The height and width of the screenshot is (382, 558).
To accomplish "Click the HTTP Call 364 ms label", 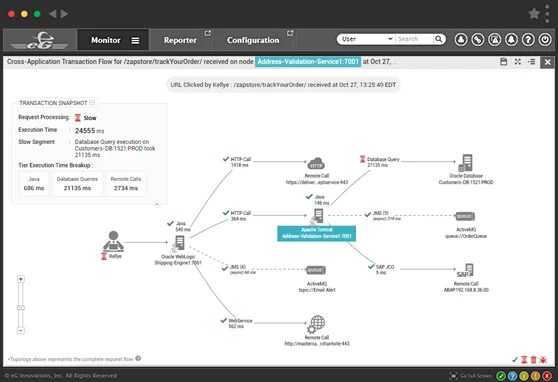I will (241, 216).
